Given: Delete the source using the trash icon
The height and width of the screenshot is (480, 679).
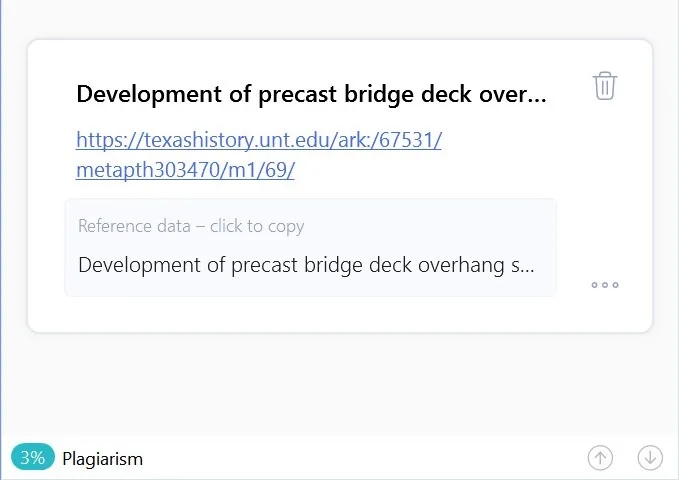Looking at the screenshot, I should (605, 86).
